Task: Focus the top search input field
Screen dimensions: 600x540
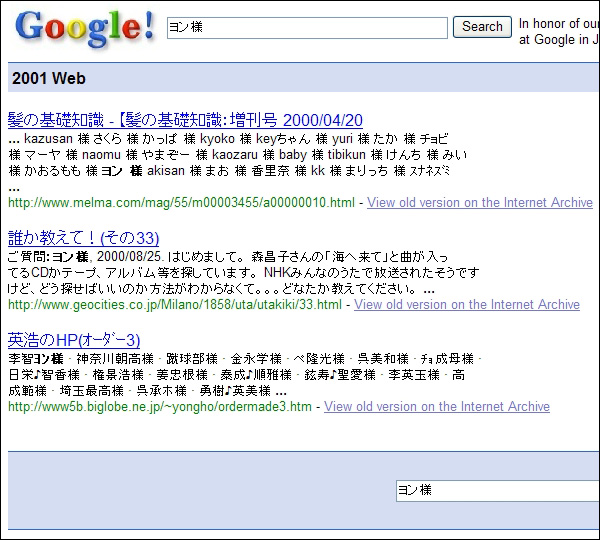Action: point(307,28)
